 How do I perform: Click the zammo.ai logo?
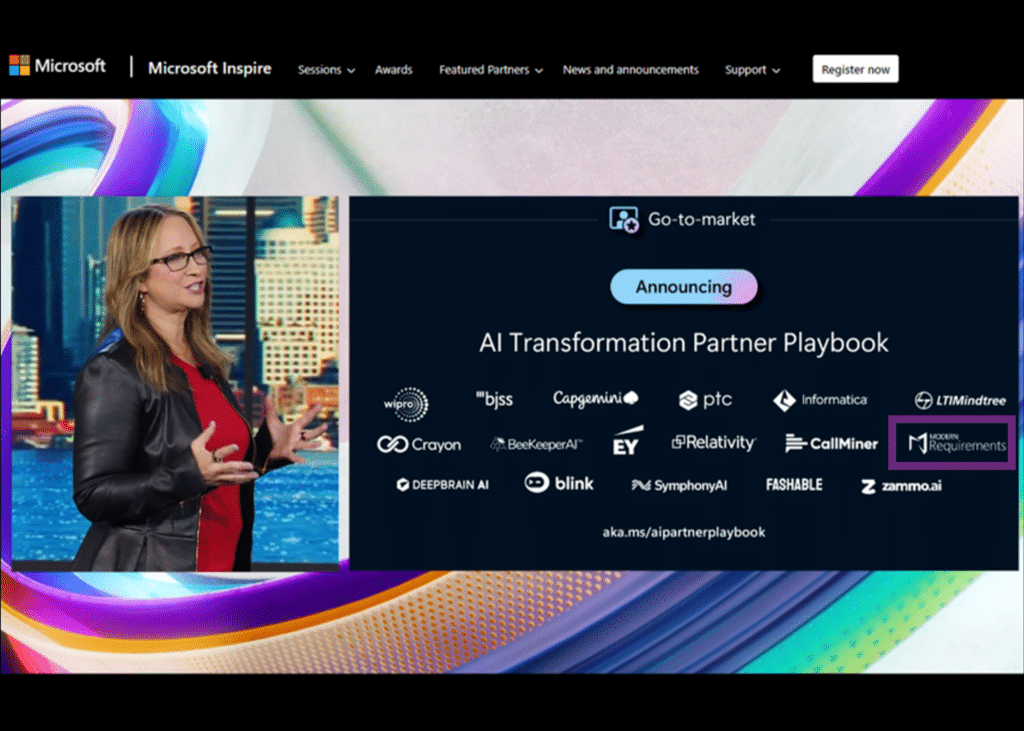901,486
